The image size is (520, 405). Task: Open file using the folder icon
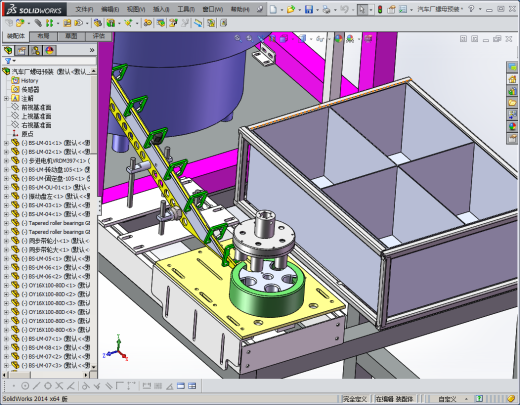click(x=291, y=10)
